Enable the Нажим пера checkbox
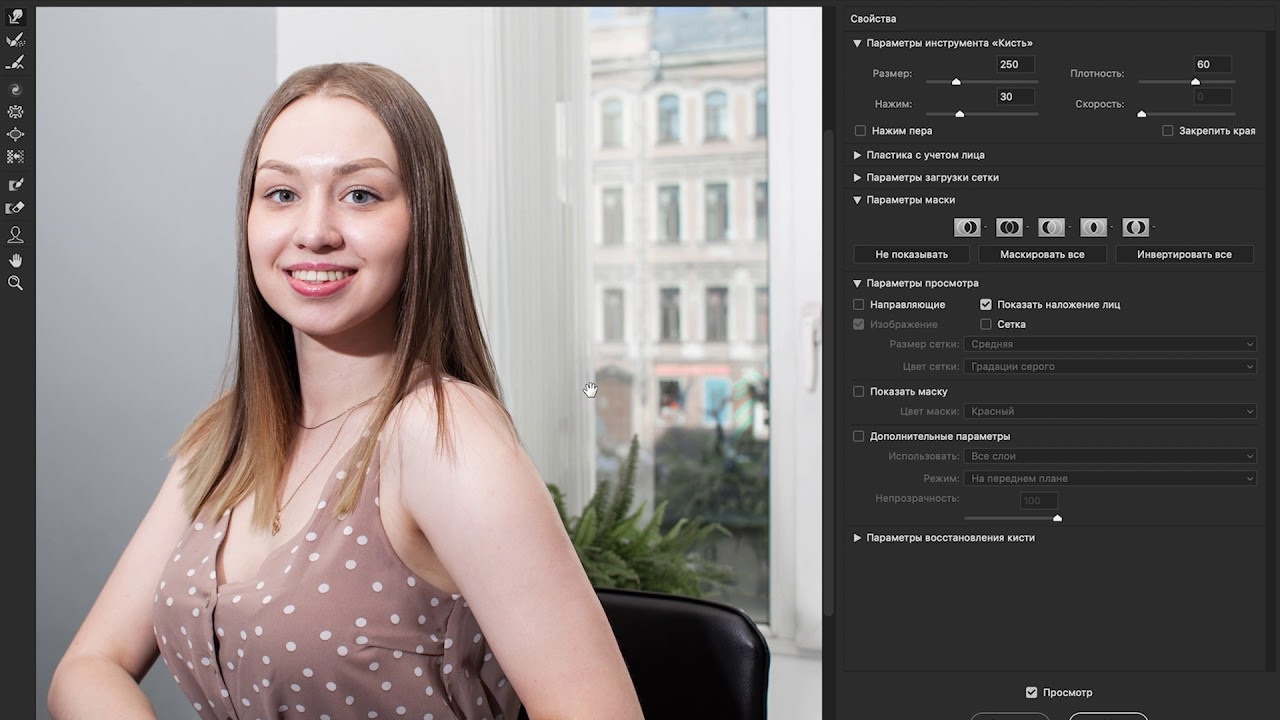The height and width of the screenshot is (720, 1280). point(860,131)
